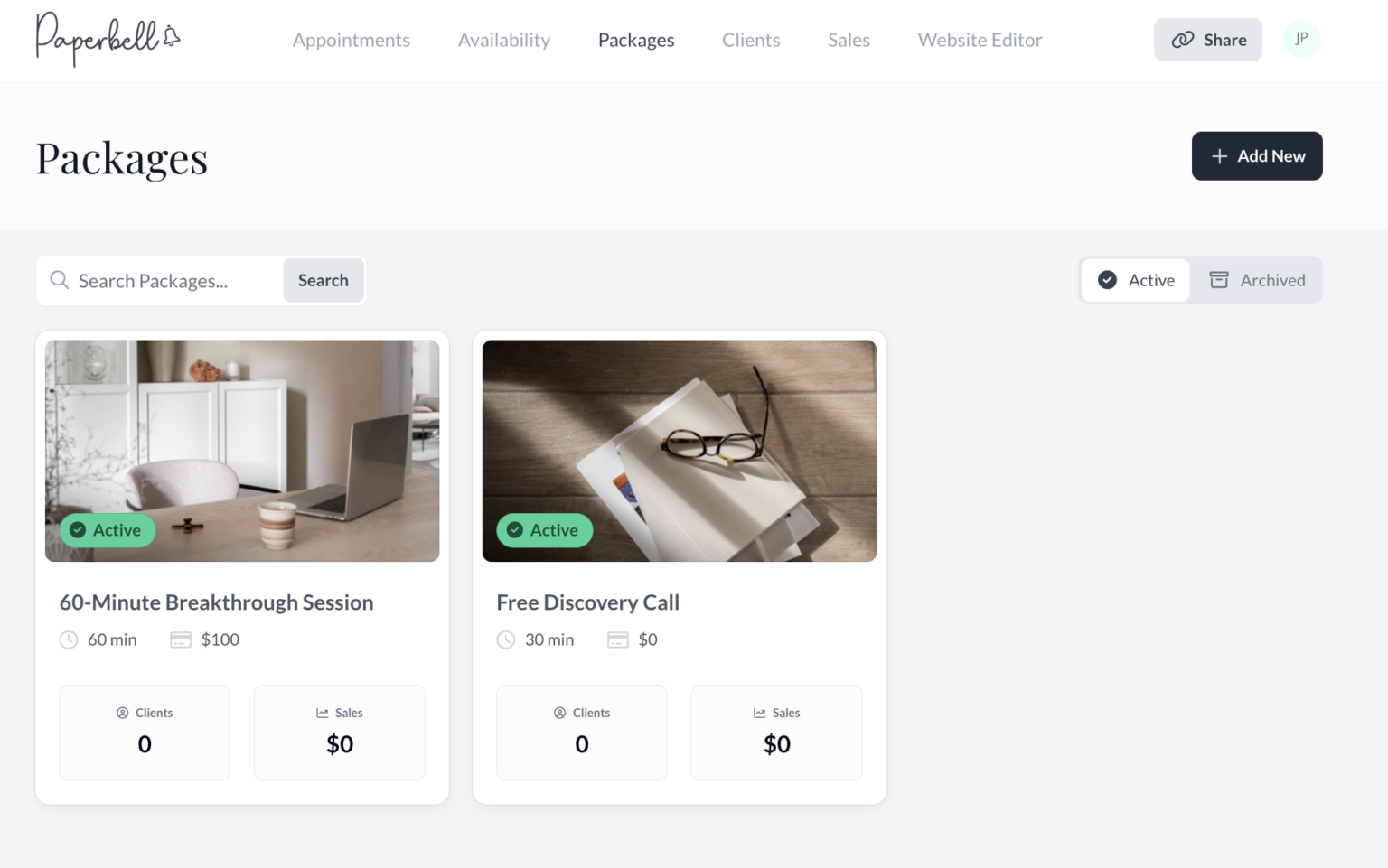This screenshot has height=868, width=1388.
Task: Click the clock icon beside 60 min
Action: tap(69, 639)
